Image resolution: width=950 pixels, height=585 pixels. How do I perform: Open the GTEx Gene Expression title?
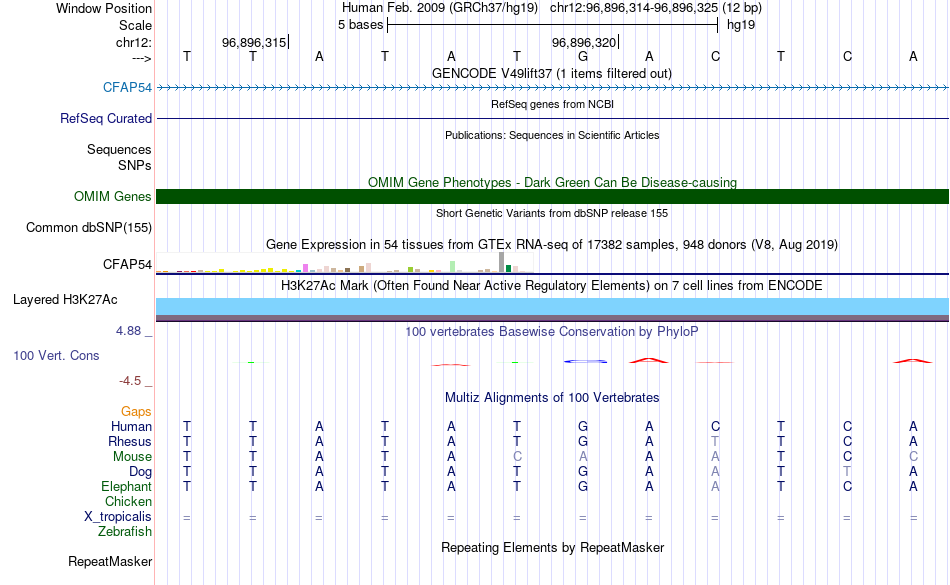(552, 245)
